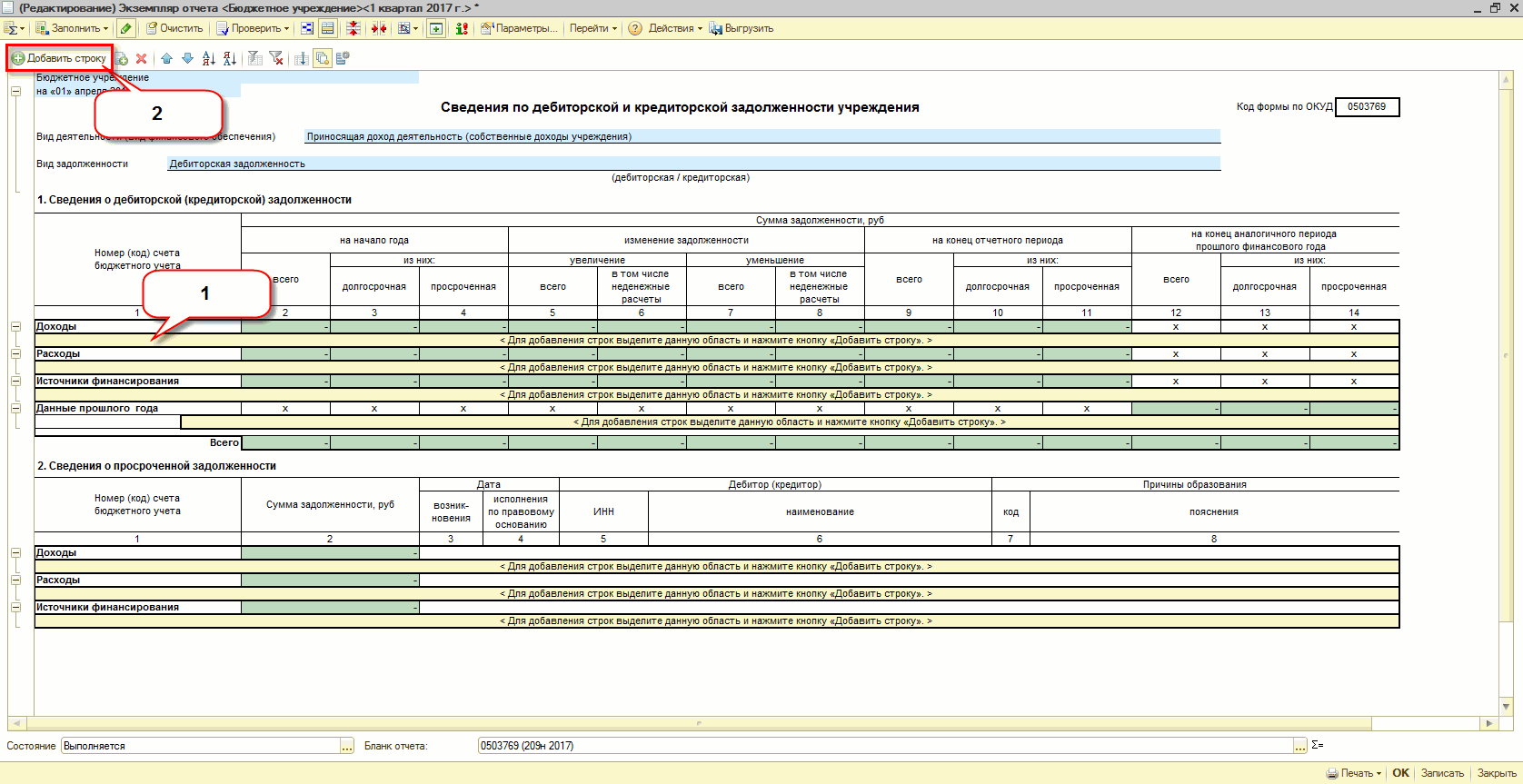Collapse the report header group
Image resolution: width=1523 pixels, height=784 pixels.
point(15,91)
